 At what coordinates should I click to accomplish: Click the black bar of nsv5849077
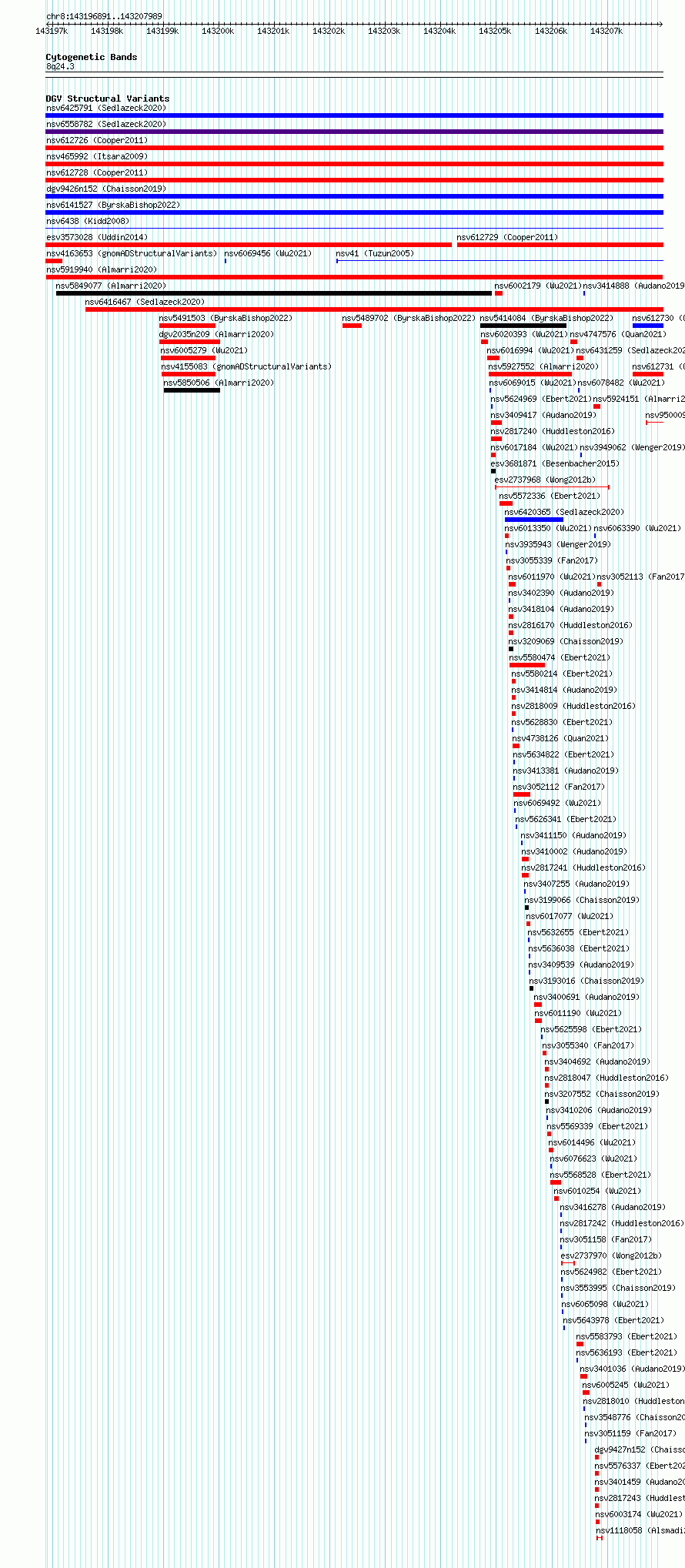pos(273,293)
